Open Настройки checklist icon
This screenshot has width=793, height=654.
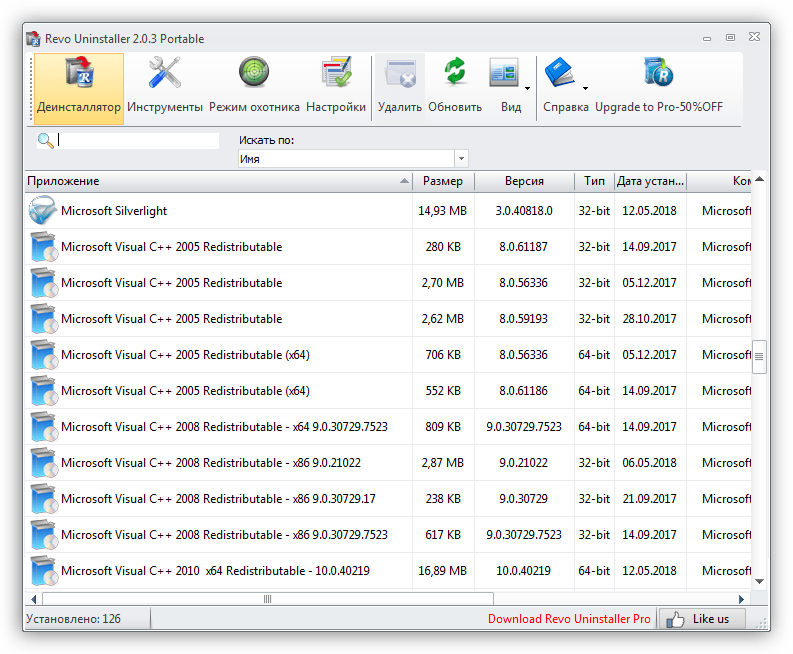coord(336,72)
